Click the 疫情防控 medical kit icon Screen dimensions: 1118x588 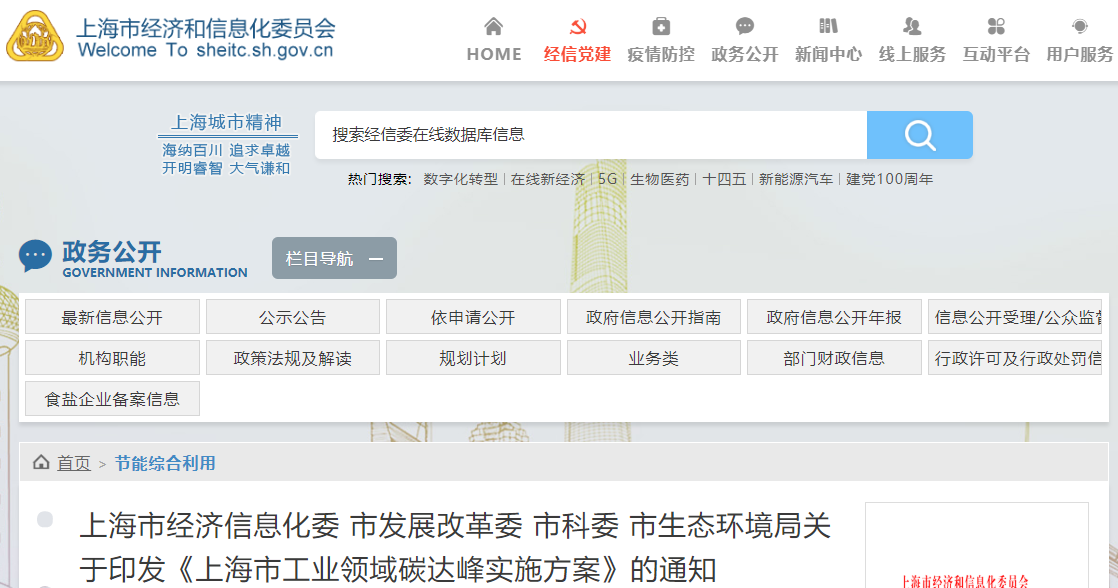click(660, 26)
